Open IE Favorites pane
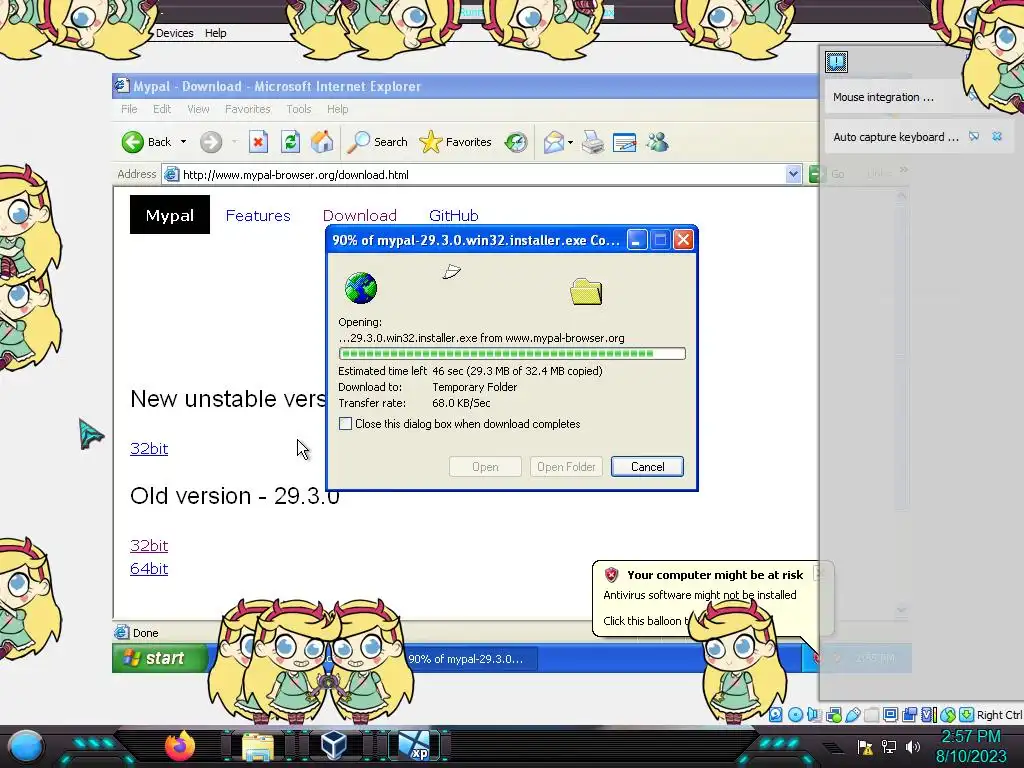The height and width of the screenshot is (768, 1024). coord(455,142)
